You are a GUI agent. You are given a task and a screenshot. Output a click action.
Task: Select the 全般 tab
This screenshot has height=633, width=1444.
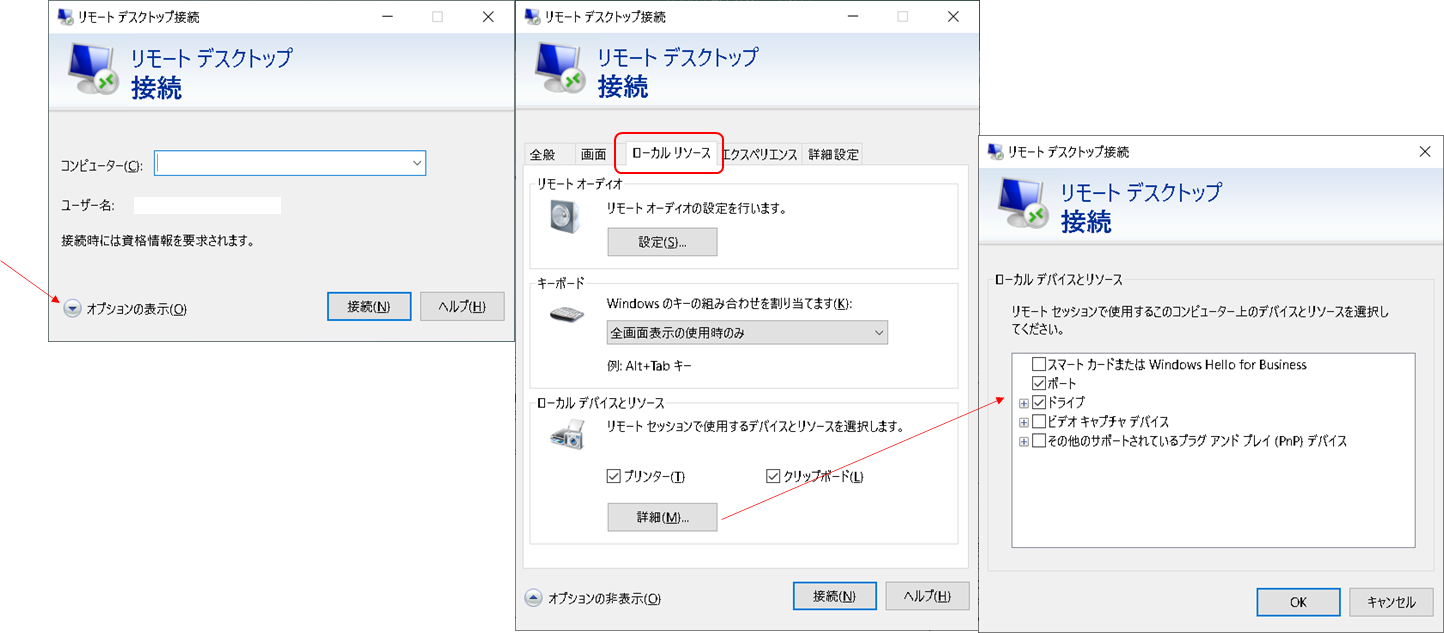(542, 154)
